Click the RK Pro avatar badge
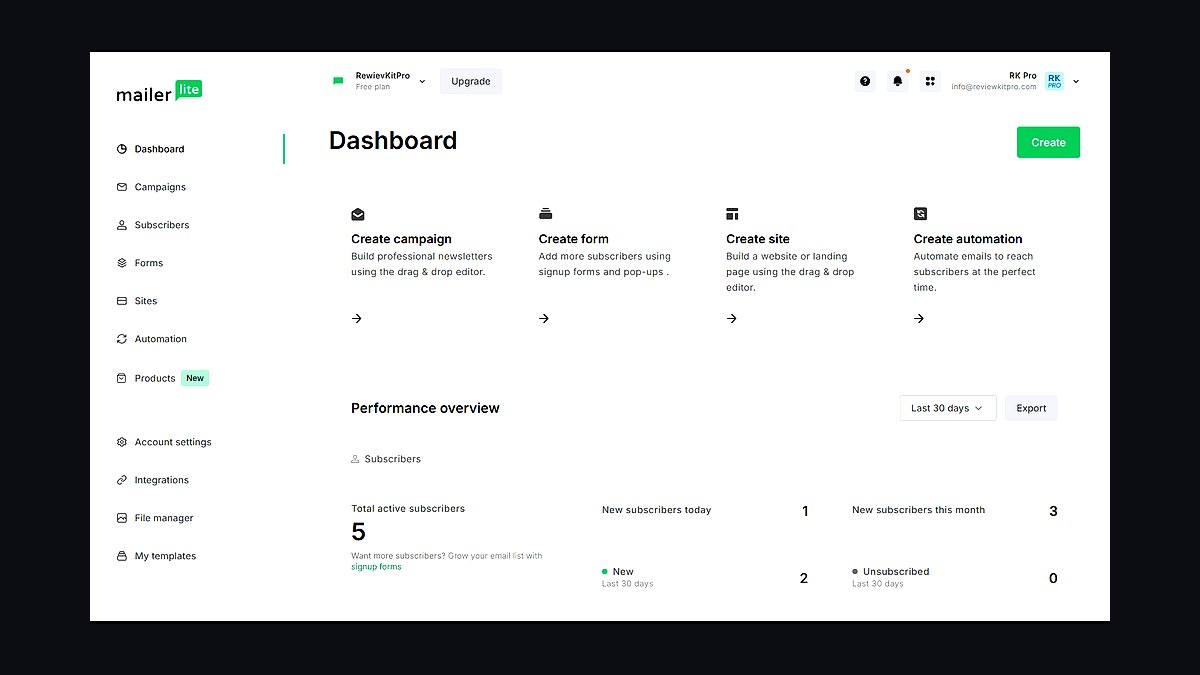Screen dimensions: 1200x675 (x=1054, y=81)
